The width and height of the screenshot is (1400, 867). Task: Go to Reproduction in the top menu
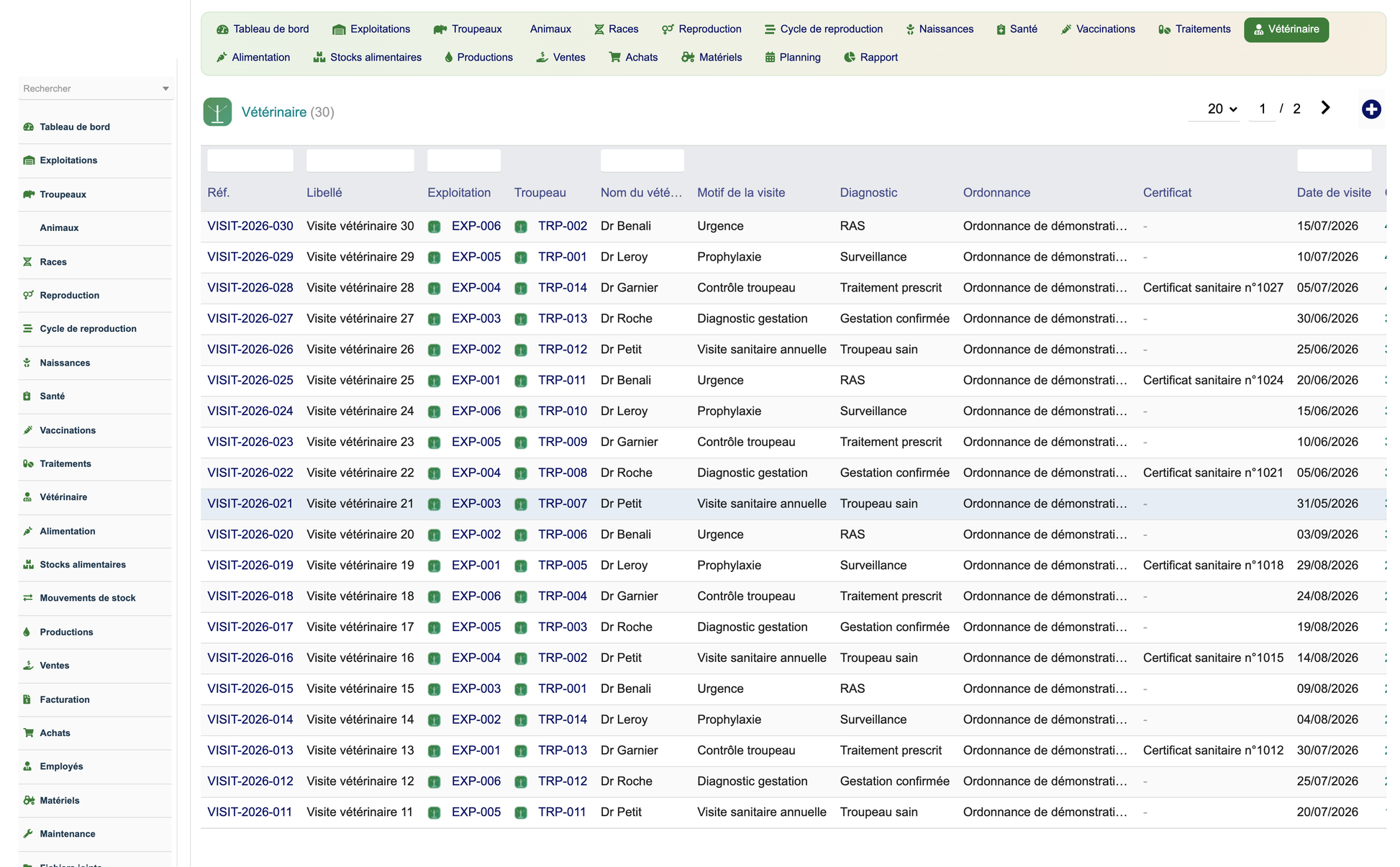[701, 29]
